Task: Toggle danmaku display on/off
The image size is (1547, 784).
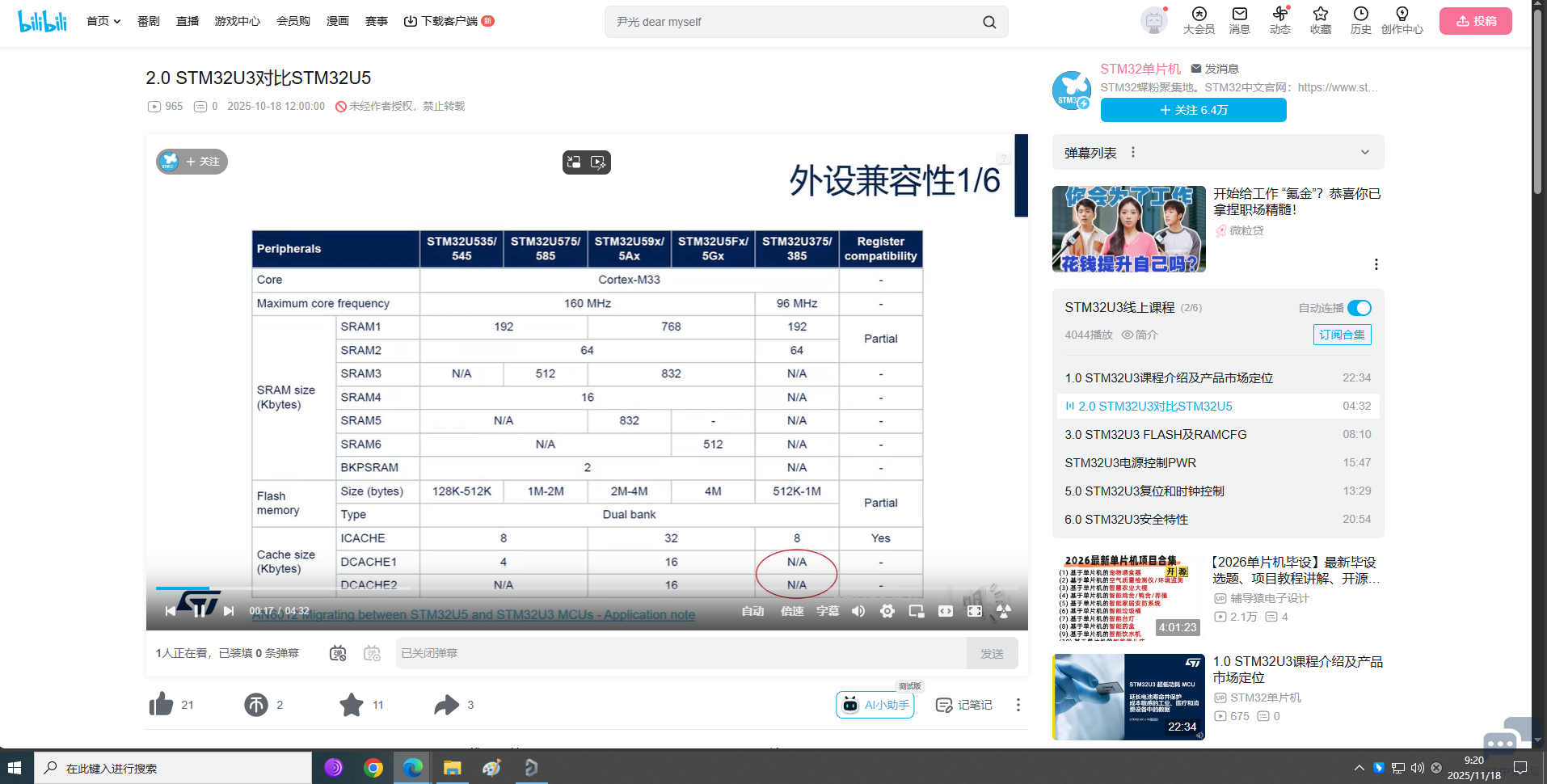Action: click(x=338, y=653)
